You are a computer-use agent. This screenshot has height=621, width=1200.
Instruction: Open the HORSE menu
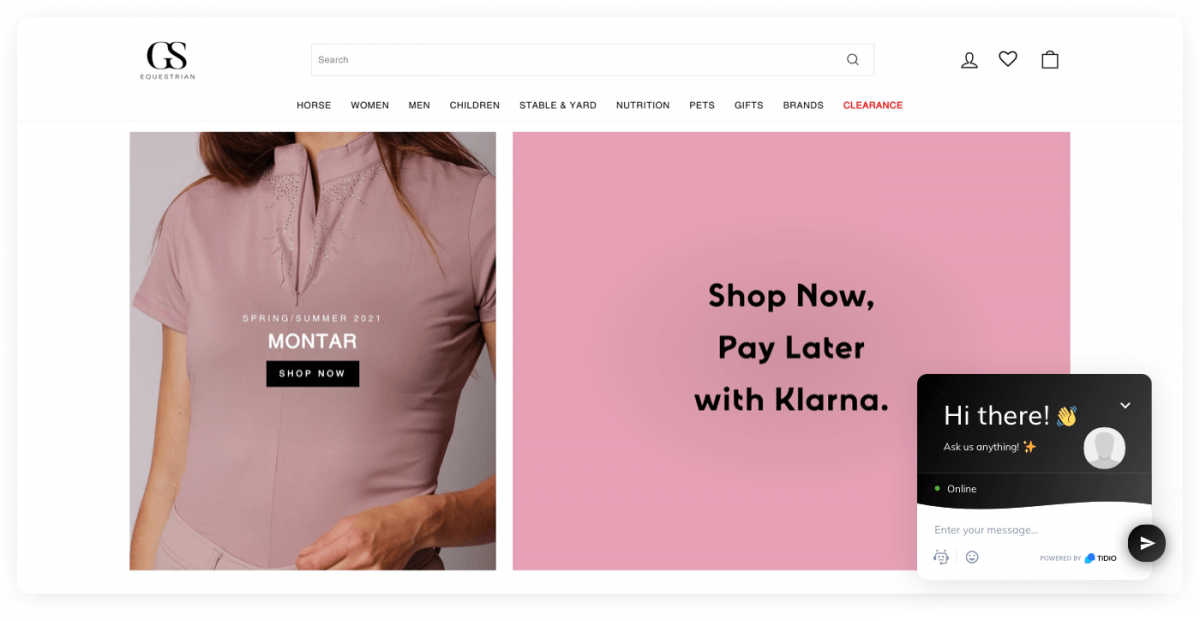click(x=314, y=105)
